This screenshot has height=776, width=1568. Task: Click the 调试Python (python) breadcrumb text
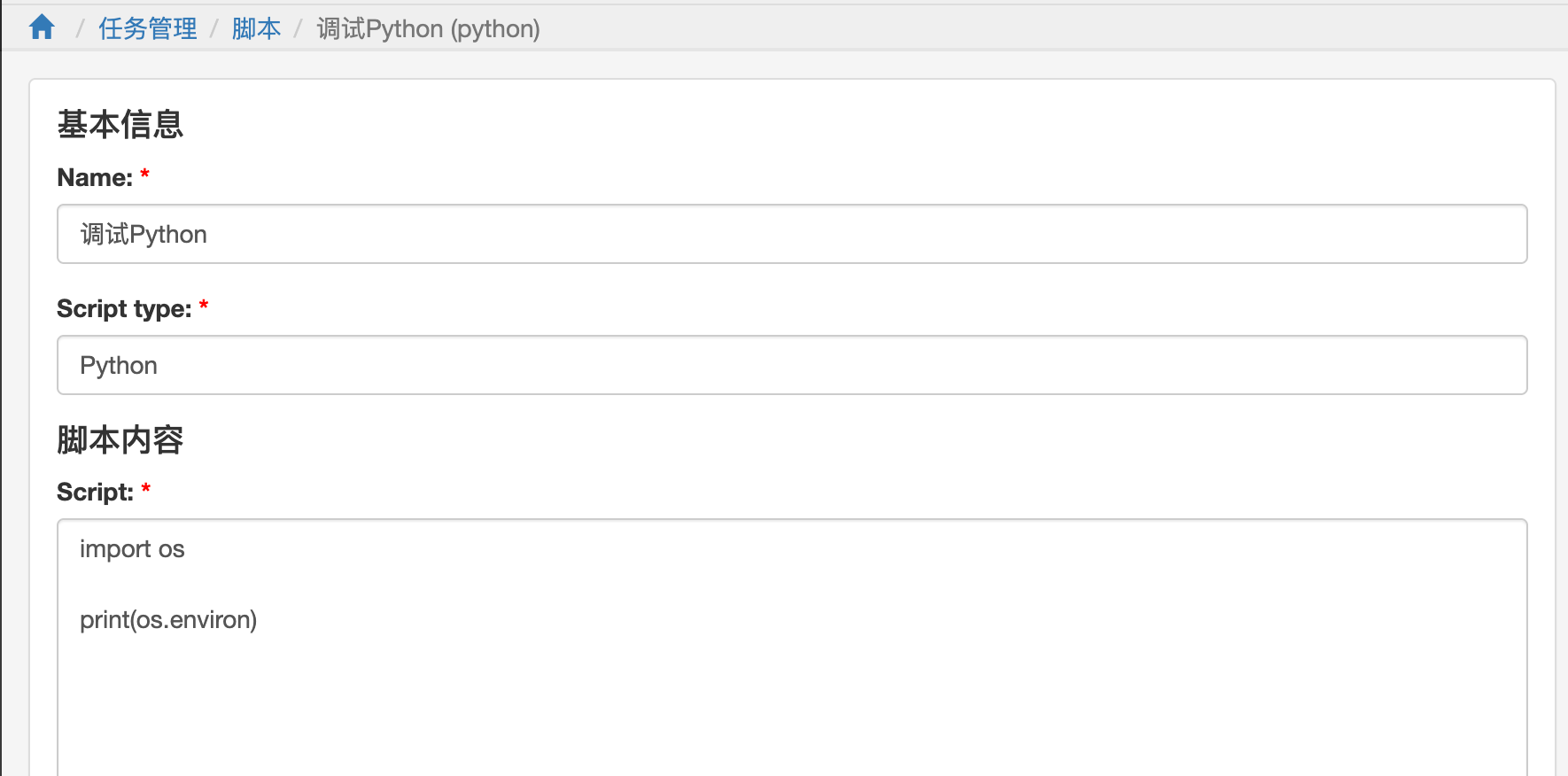428,29
